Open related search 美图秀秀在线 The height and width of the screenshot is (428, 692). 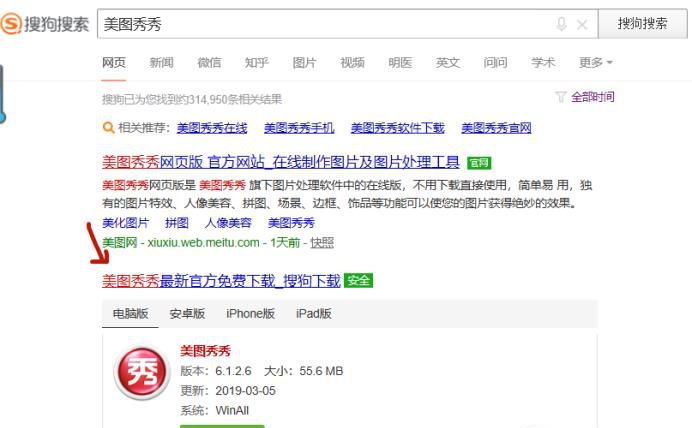click(212, 128)
